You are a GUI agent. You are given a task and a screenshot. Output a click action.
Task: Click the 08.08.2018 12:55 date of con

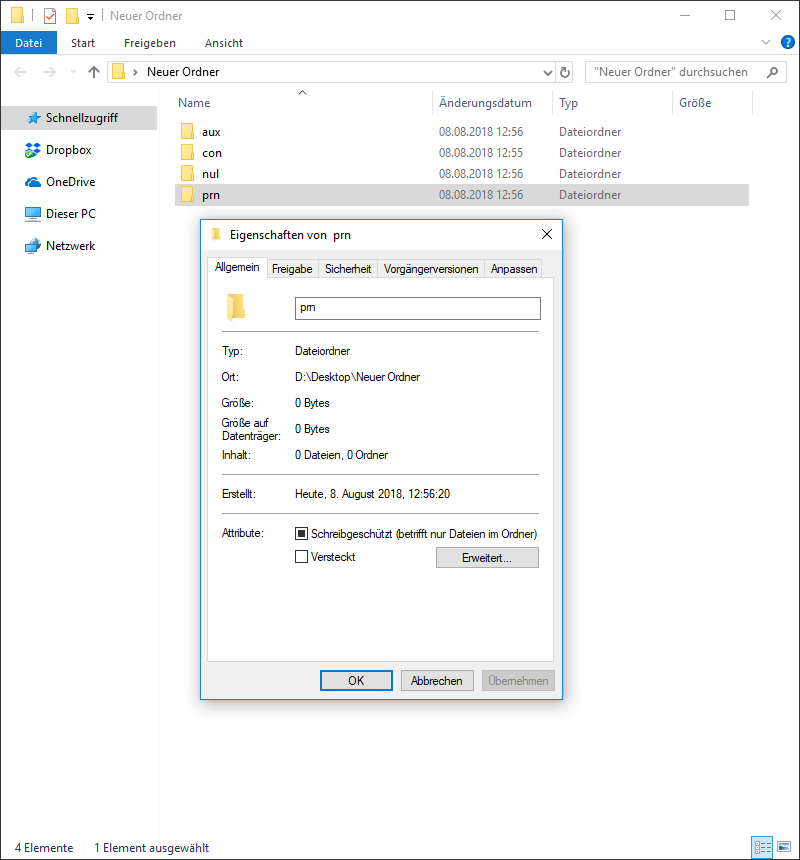481,152
